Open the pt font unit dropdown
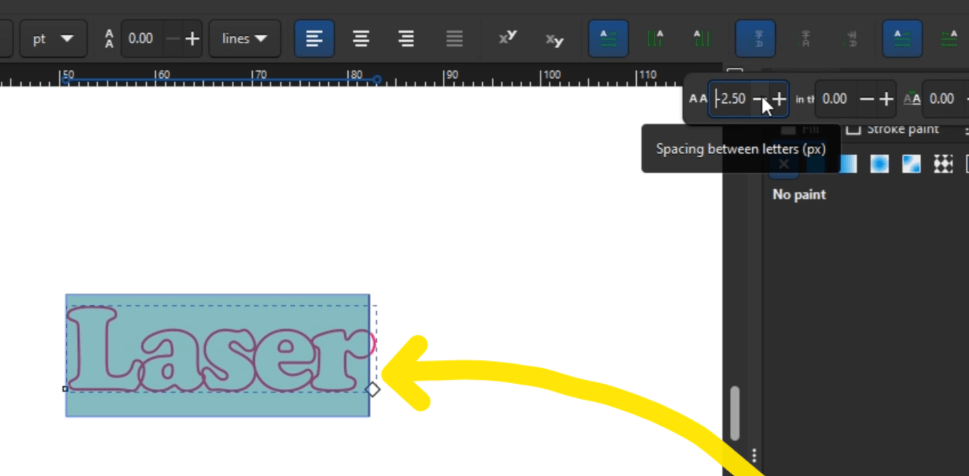969x476 pixels. 53,39
